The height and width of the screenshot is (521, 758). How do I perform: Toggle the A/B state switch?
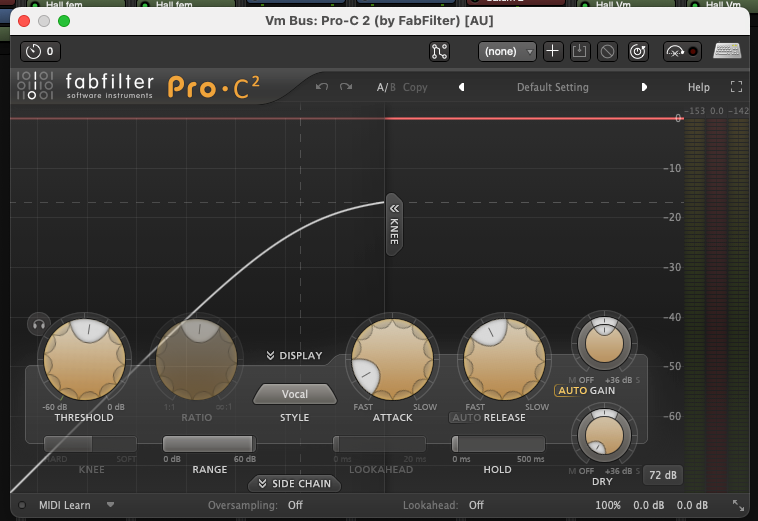(386, 87)
